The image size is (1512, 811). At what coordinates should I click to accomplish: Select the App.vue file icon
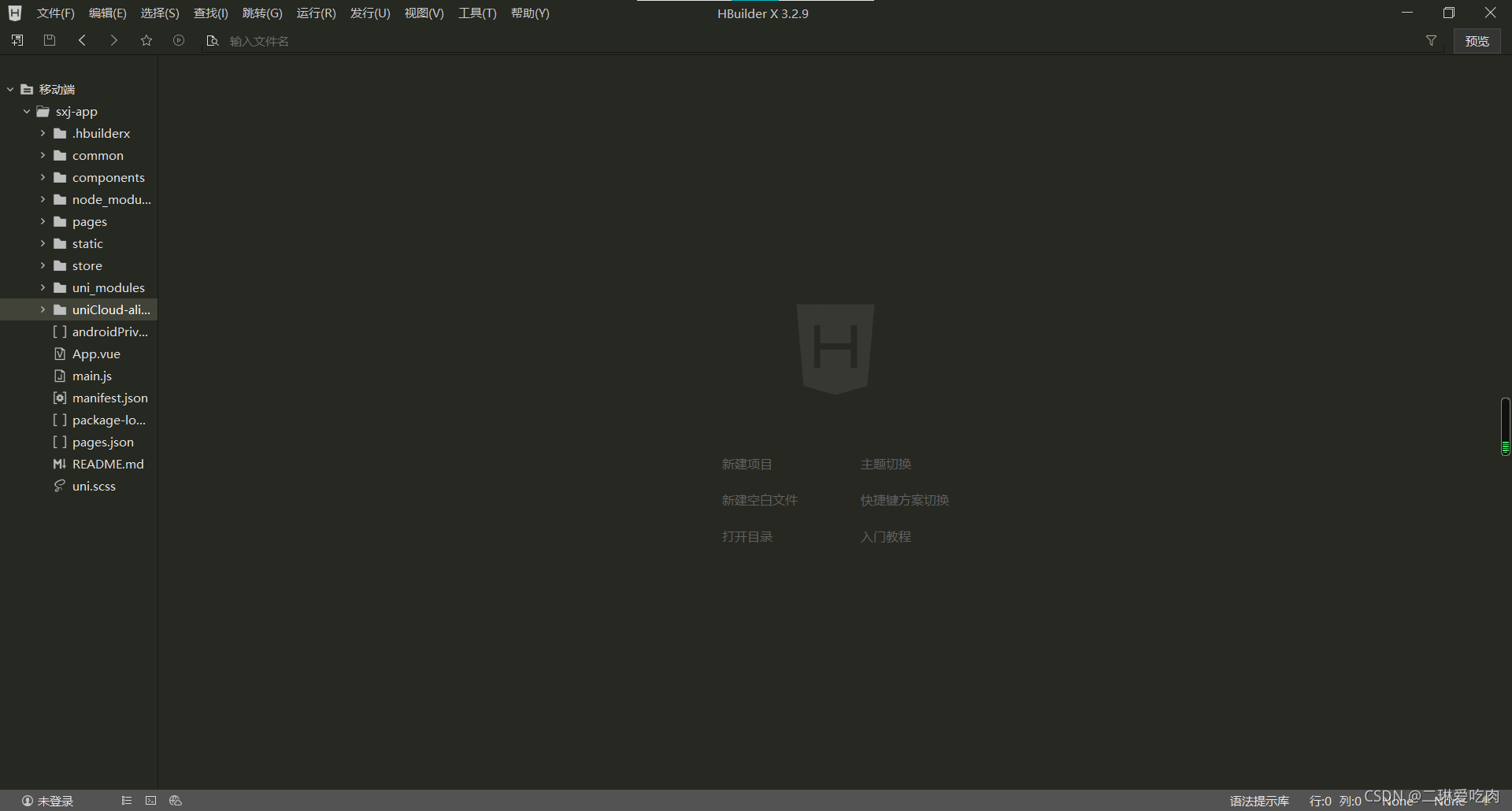pos(60,354)
